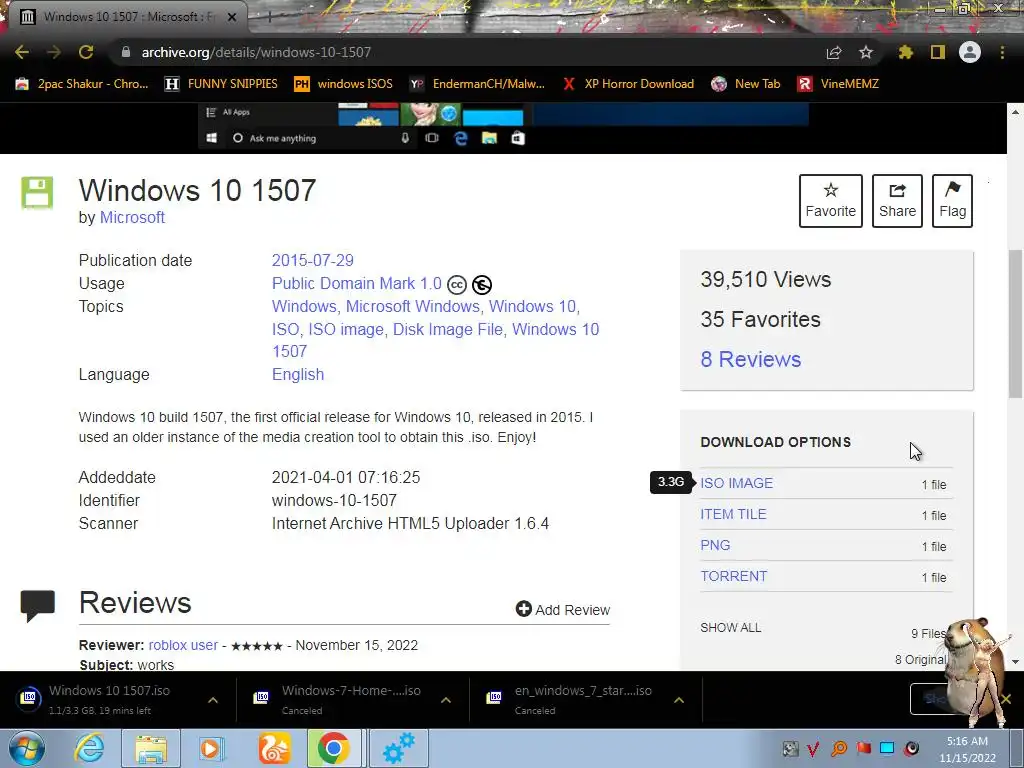
Task: Jump to the 8 Reviews link
Action: tap(751, 359)
